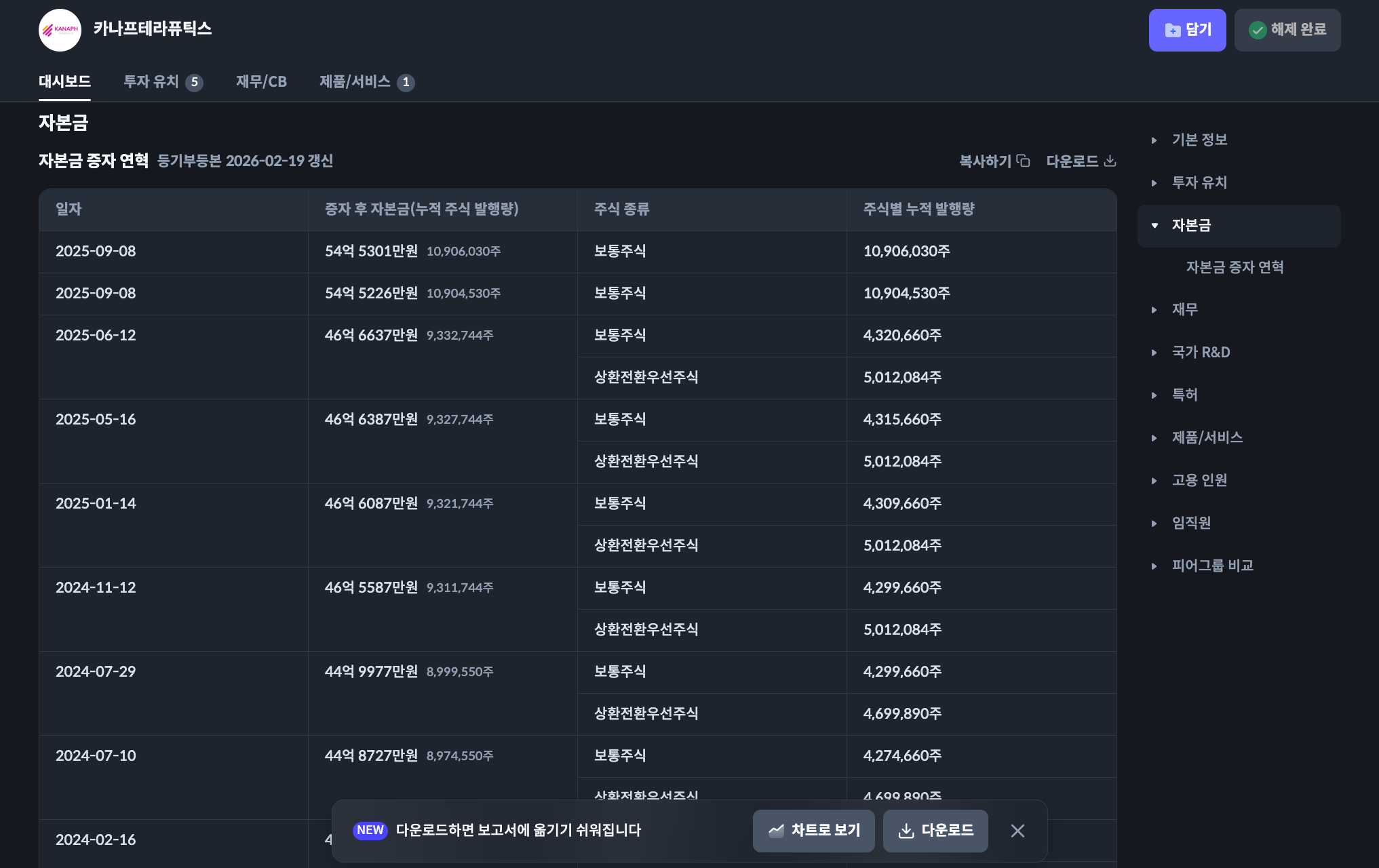The width and height of the screenshot is (1379, 868).
Task: Click the 카나프테라퓨틱스 company logo
Action: [x=60, y=30]
